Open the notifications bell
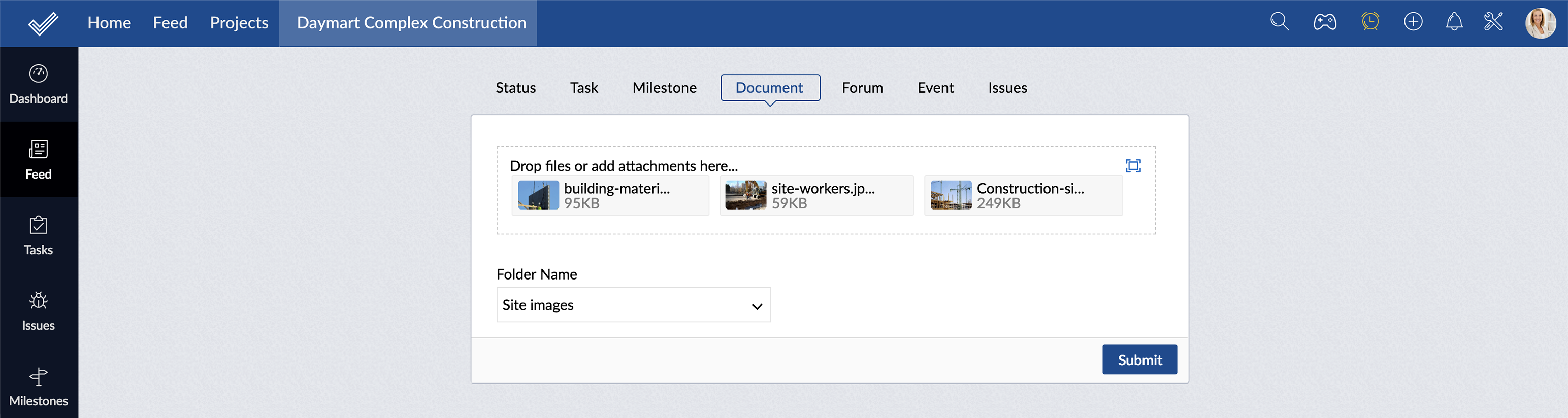Image resolution: width=1568 pixels, height=418 pixels. (1454, 22)
